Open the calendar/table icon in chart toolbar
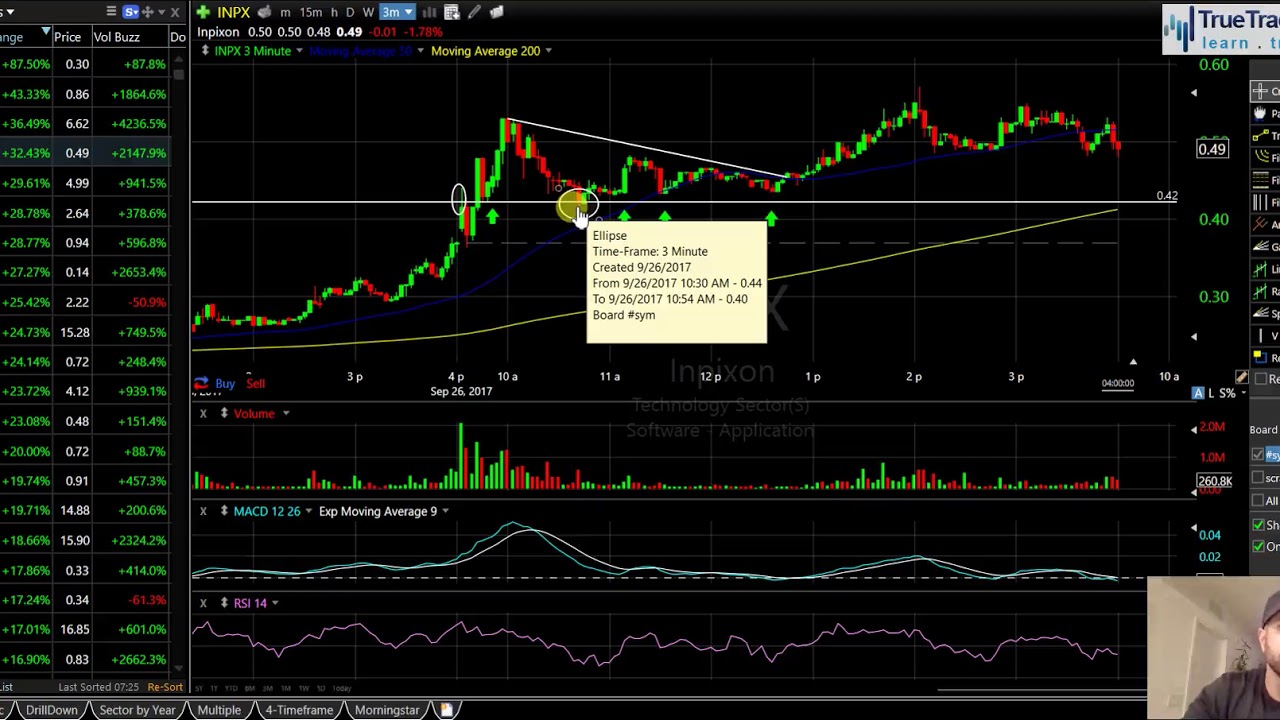Screen dimensions: 1280x720 [x=451, y=12]
